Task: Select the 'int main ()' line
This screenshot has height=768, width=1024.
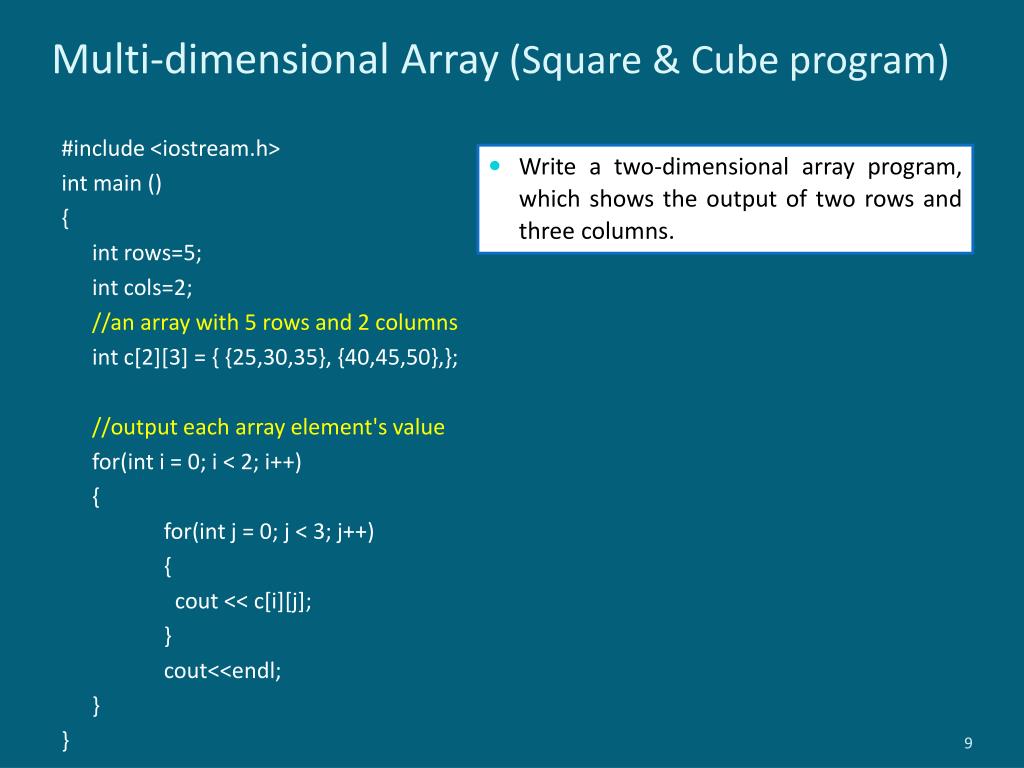Action: 112,184
